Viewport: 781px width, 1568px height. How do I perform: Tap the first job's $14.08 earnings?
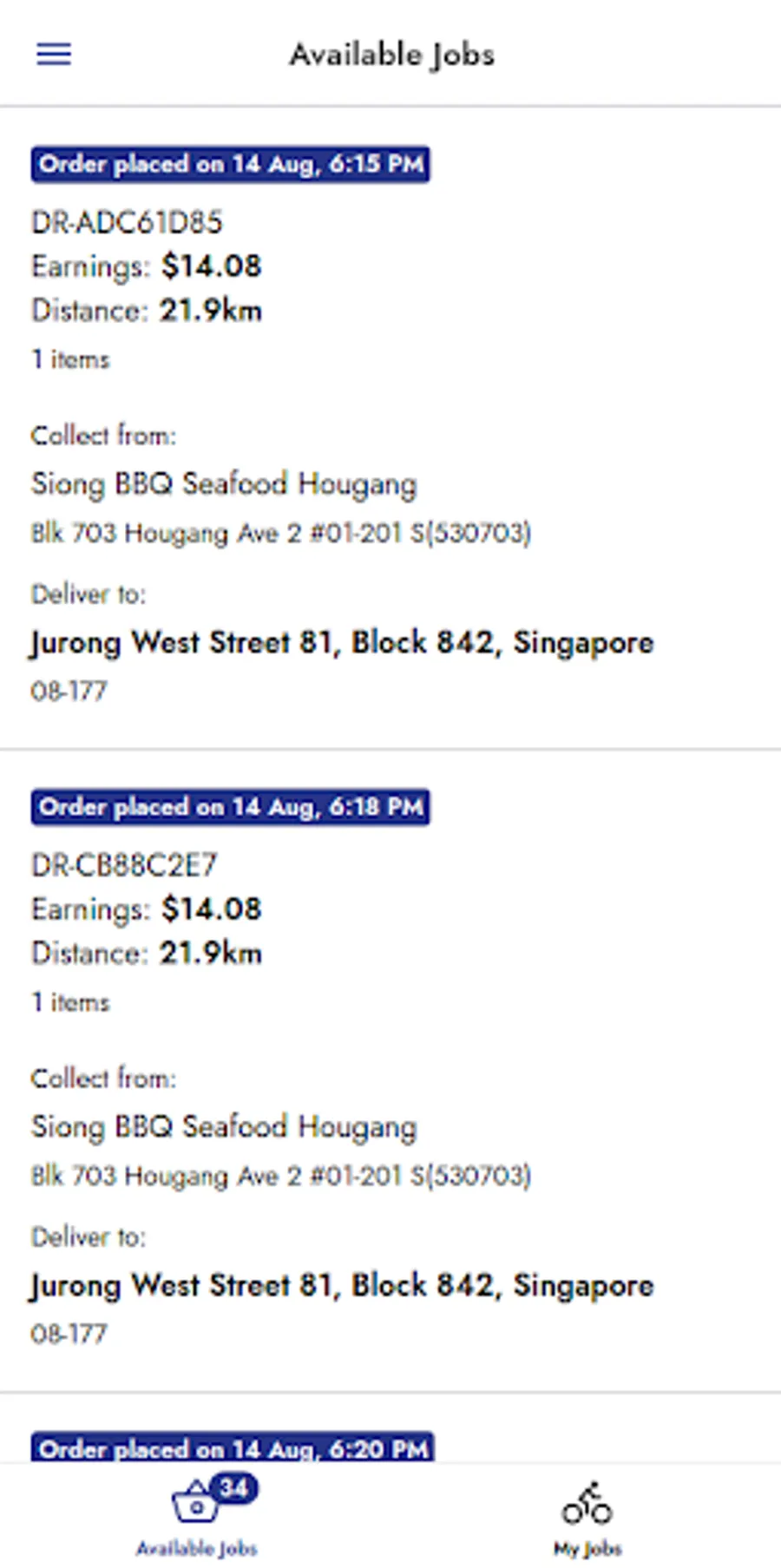211,266
